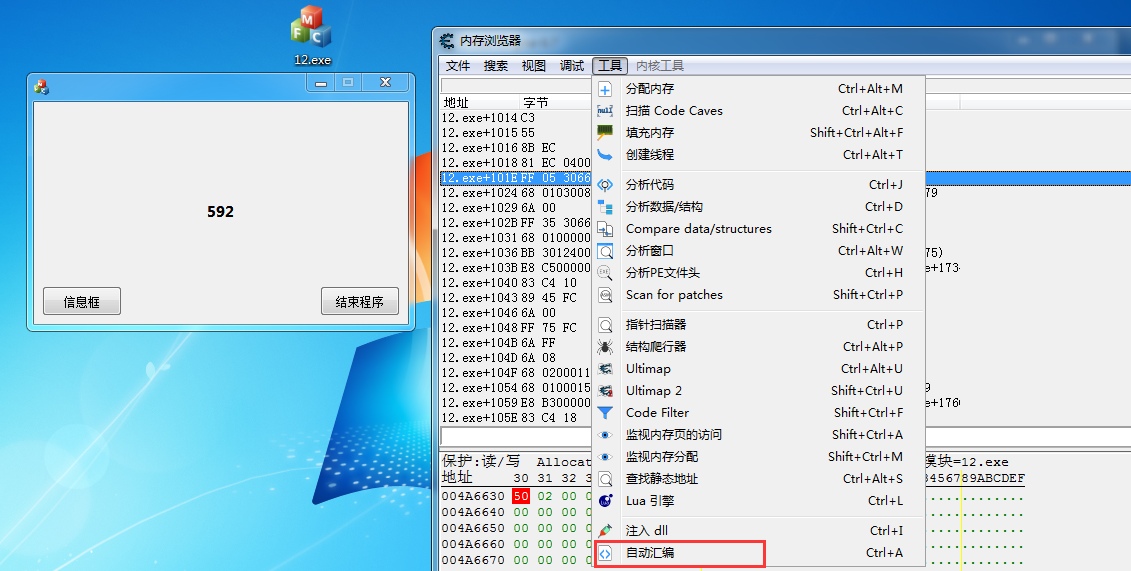
Task: Click hex dump address 004A6660
Action: (473, 544)
